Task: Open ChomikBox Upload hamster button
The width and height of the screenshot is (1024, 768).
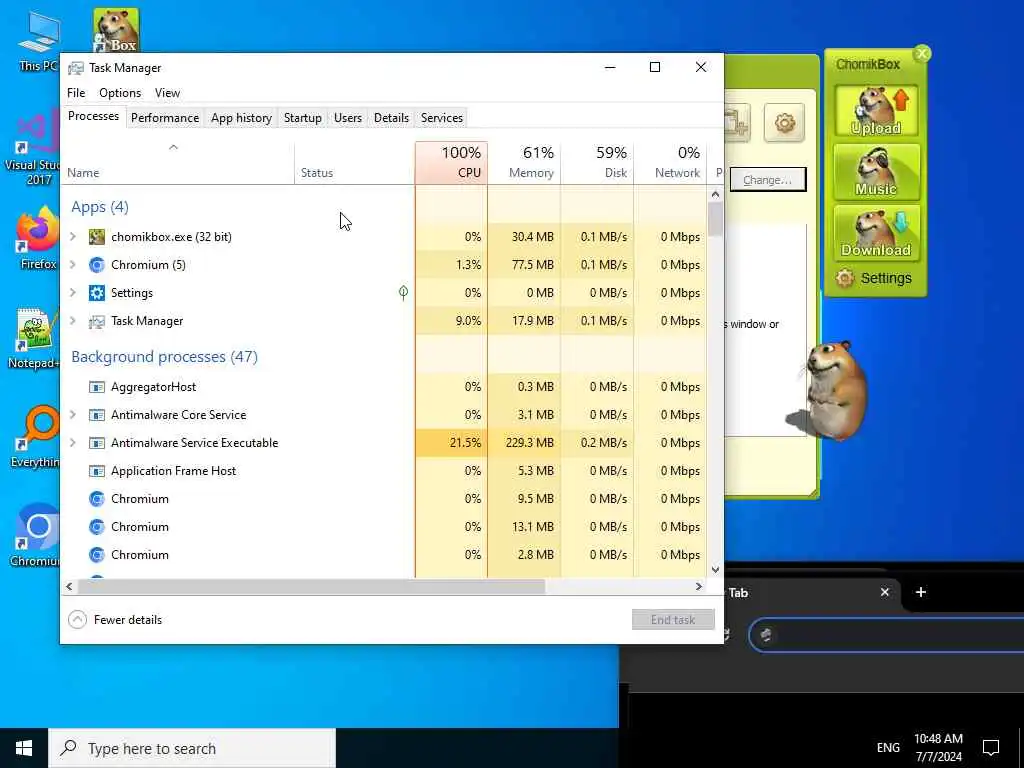Action: pyautogui.click(x=876, y=111)
